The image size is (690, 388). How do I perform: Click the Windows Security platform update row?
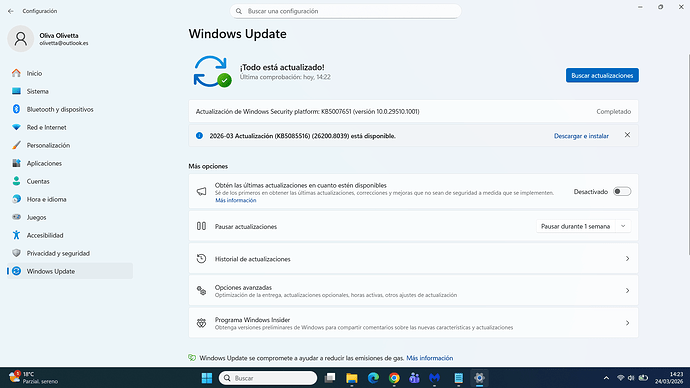tap(413, 111)
